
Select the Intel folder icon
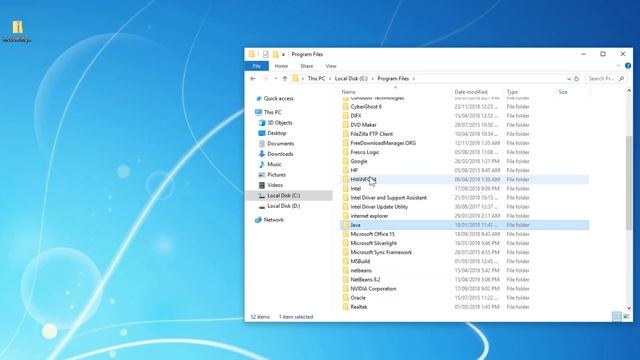pos(346,189)
